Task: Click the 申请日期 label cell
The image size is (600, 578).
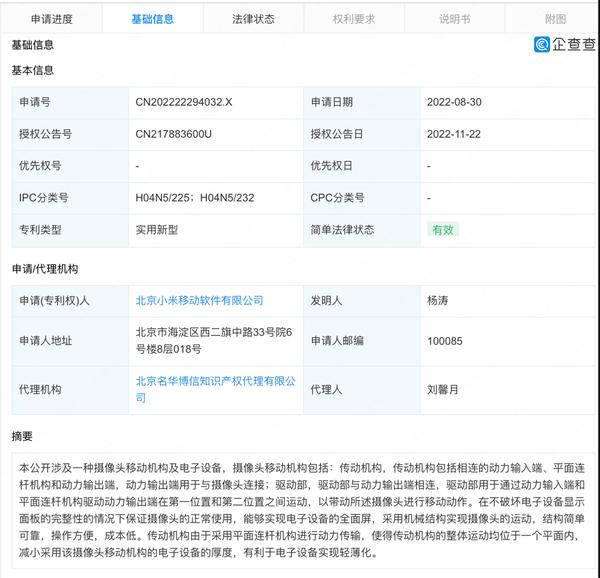Action: (362, 103)
